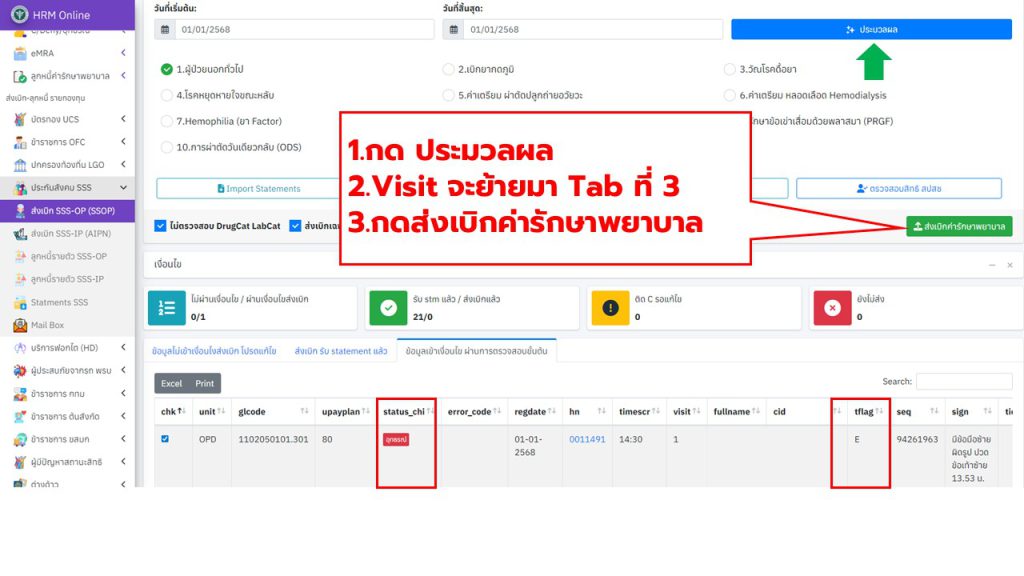This screenshot has height=576, width=1024.
Task: Click the green checkmark status tile icon
Action: click(387, 308)
